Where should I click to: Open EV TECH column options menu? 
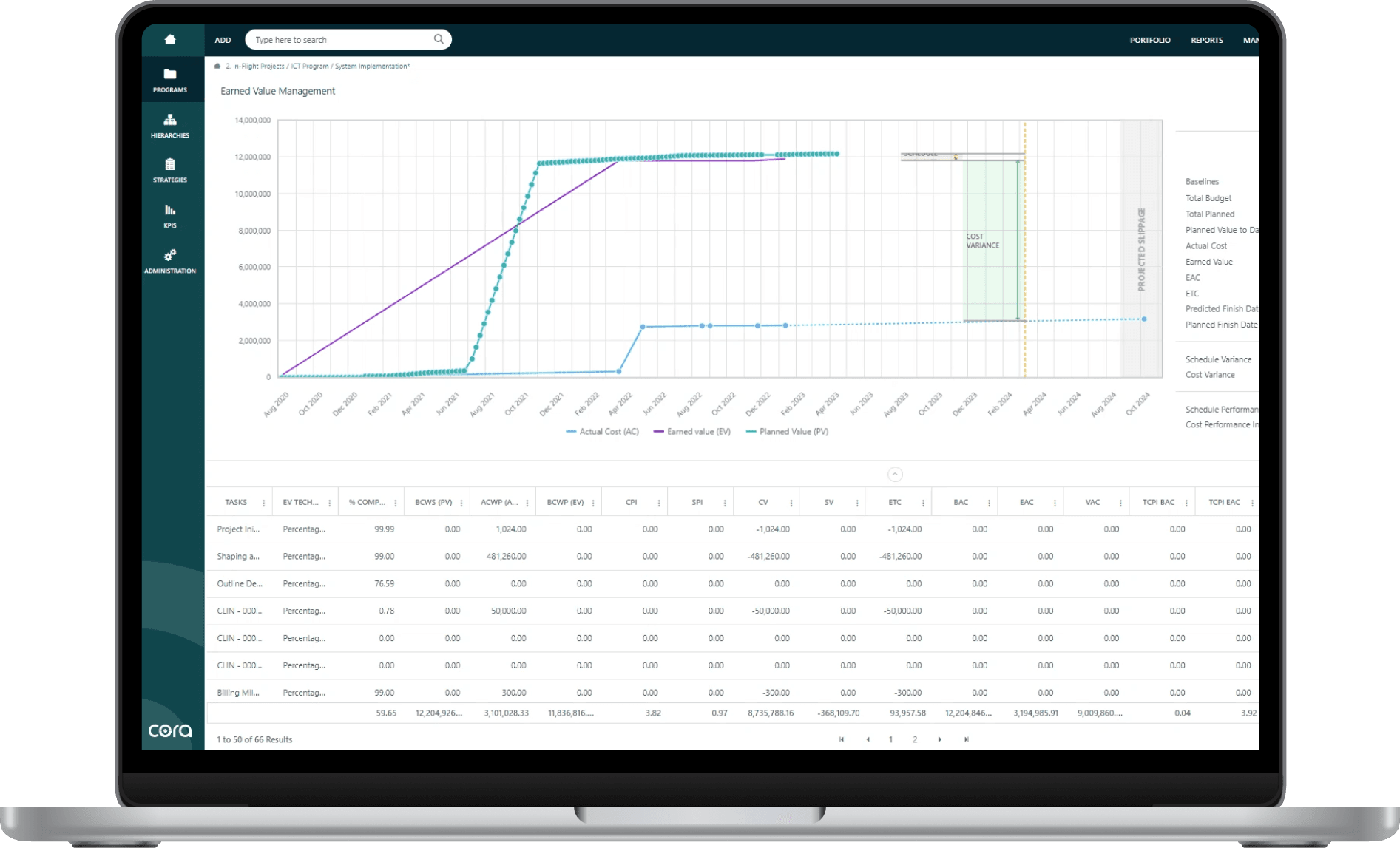pyautogui.click(x=330, y=503)
